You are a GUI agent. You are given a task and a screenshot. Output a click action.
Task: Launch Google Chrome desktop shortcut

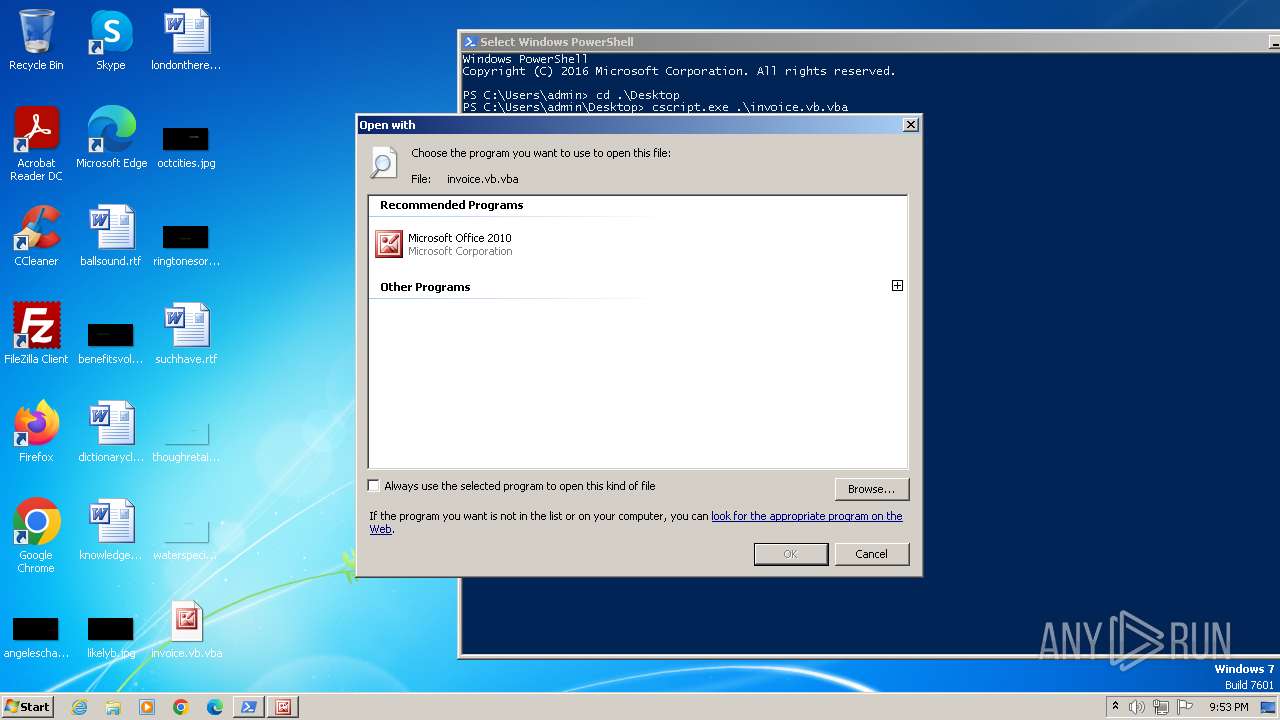[36, 536]
